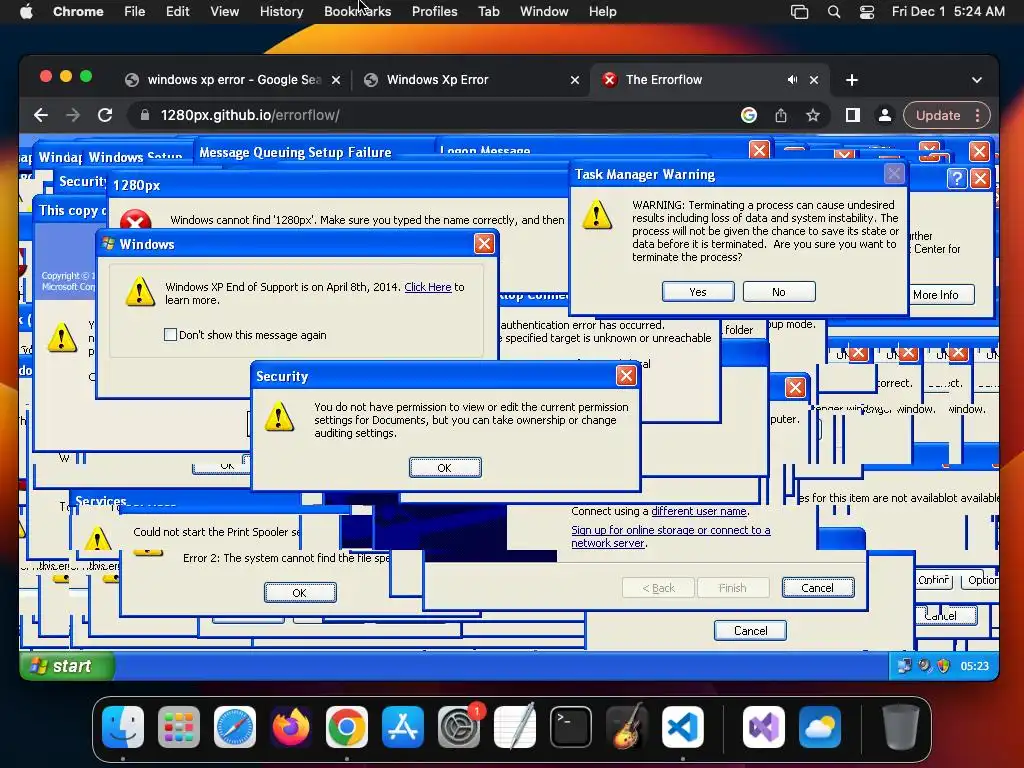The image size is (1024, 768).
Task: Launch Safari from the dock
Action: [235, 727]
